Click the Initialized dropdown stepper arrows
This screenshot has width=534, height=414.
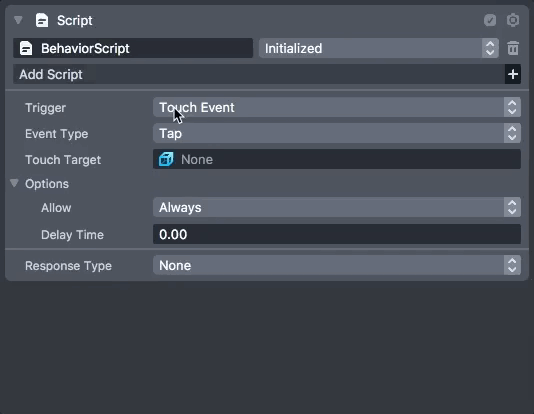(490, 48)
